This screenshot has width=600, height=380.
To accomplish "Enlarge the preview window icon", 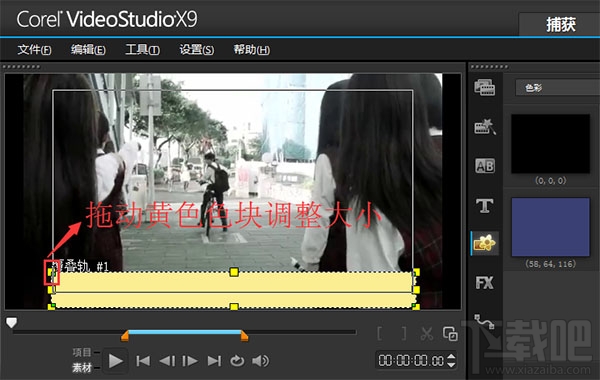I will [450, 334].
